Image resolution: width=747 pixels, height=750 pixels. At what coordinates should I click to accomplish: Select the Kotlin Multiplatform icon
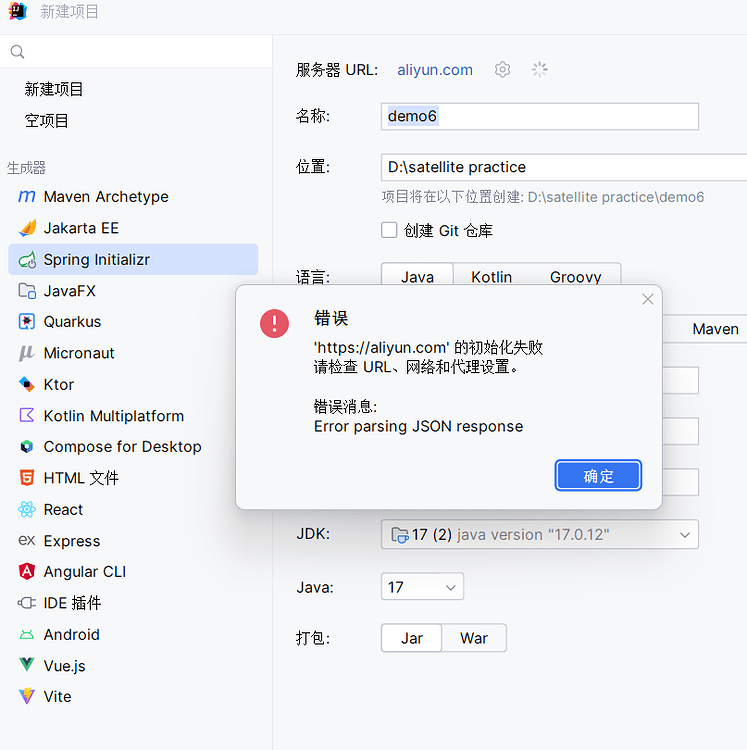tap(27, 416)
